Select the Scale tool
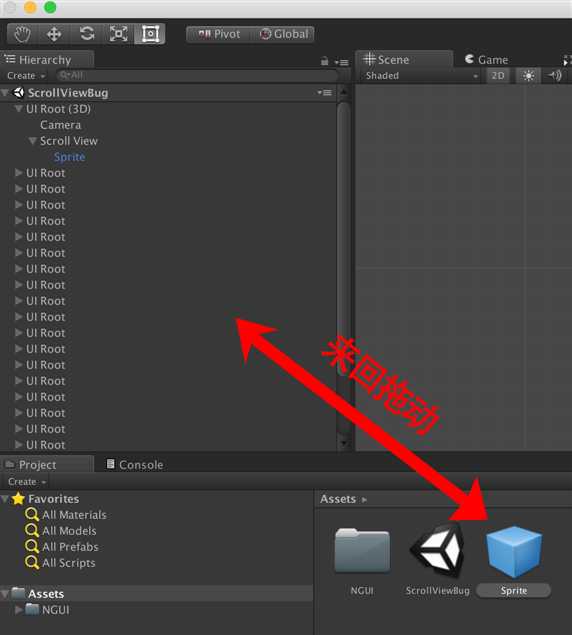Screen dimensions: 572x635 pos(118,34)
